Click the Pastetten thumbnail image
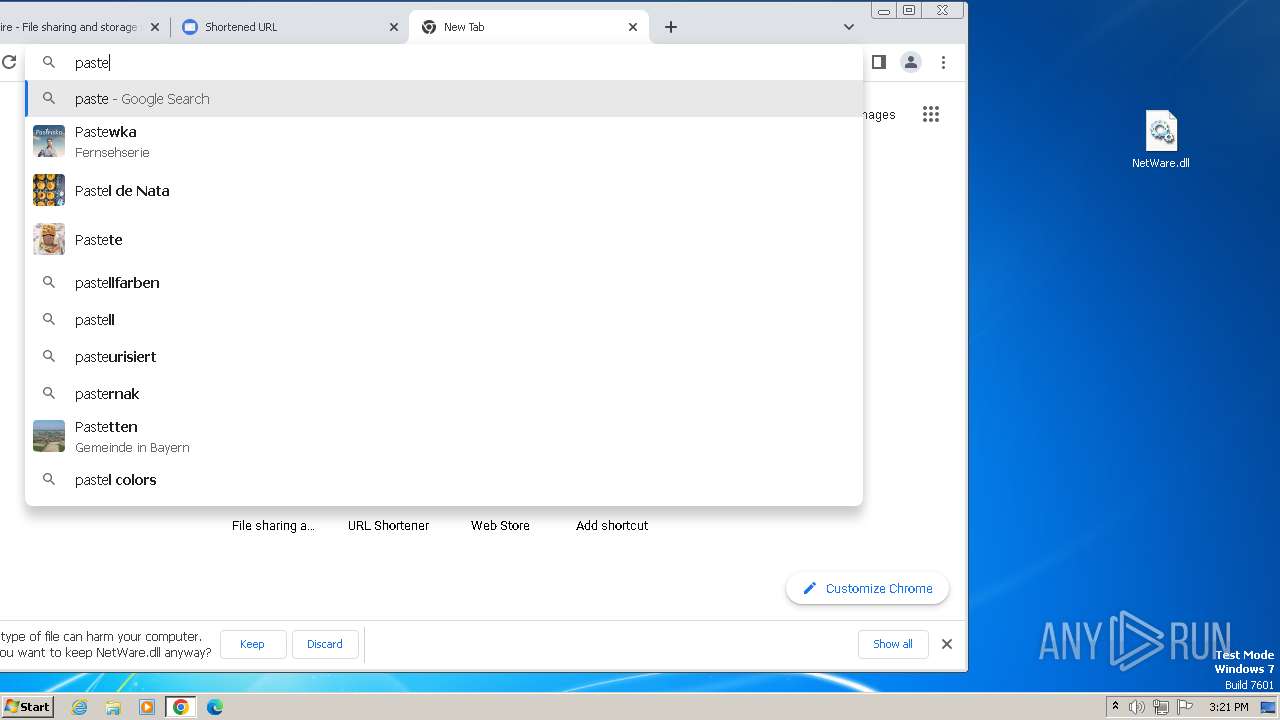This screenshot has height=720, width=1280. tap(49, 436)
